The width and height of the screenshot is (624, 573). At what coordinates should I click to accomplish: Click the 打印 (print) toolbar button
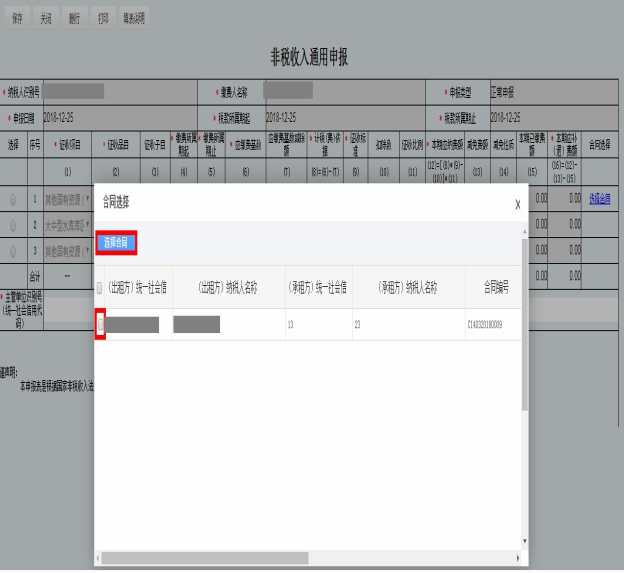click(103, 18)
